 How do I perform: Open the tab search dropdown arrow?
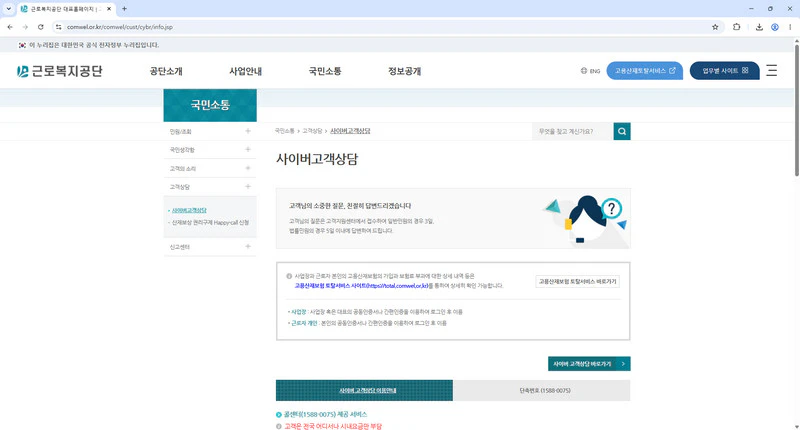coord(8,9)
